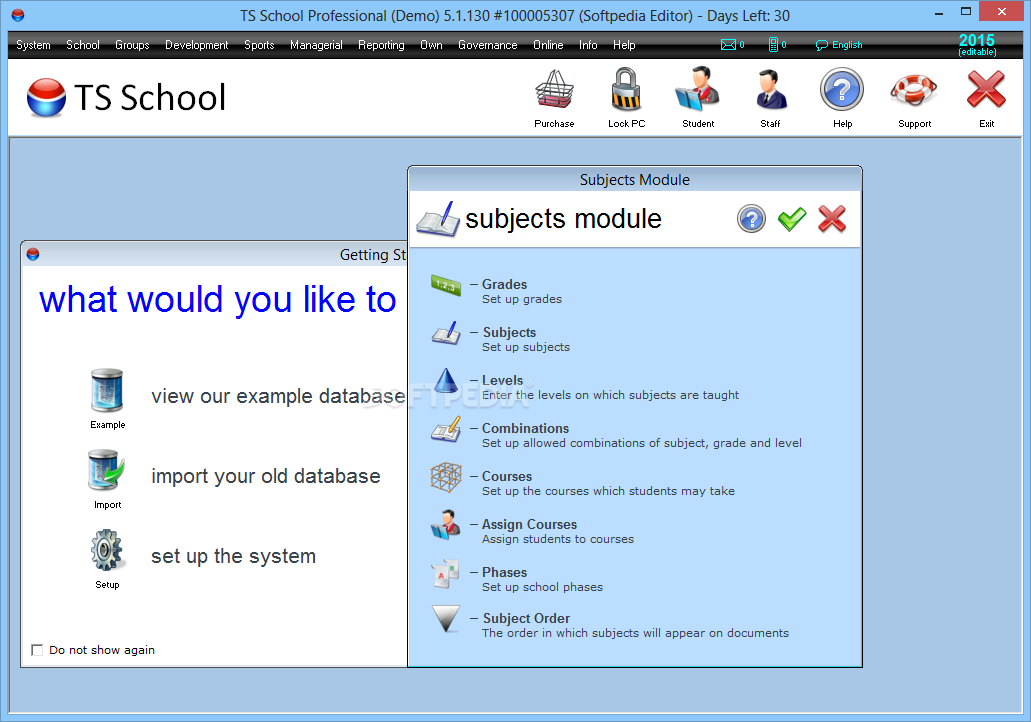1031x722 pixels.
Task: Open the System menu
Action: pos(34,45)
